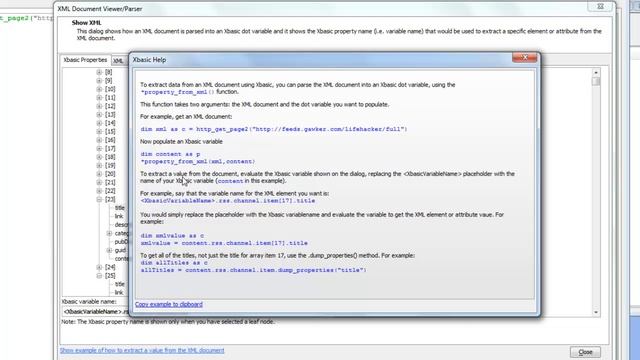Viewport: 640px width, 360px height.
Task: Expand tree node [20]
Action: (99, 174)
